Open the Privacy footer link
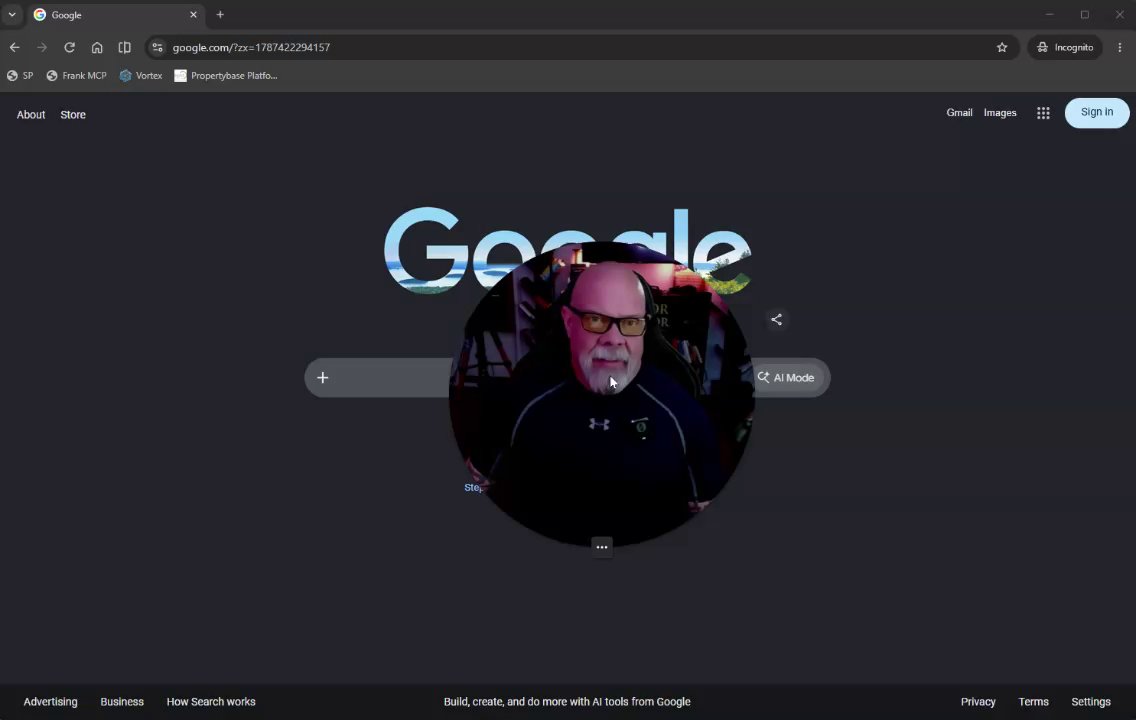This screenshot has height=720, width=1136. click(978, 701)
